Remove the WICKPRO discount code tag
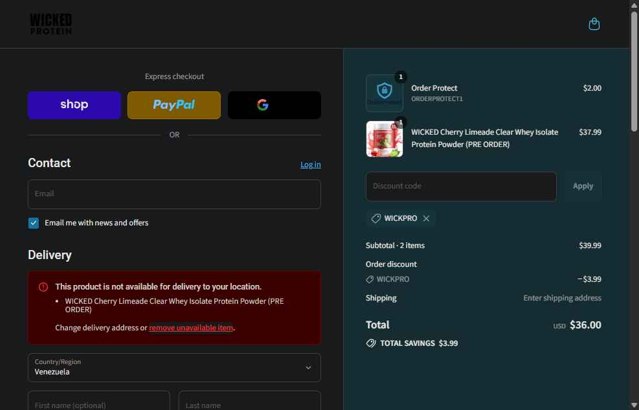The width and height of the screenshot is (639, 410). click(x=426, y=218)
